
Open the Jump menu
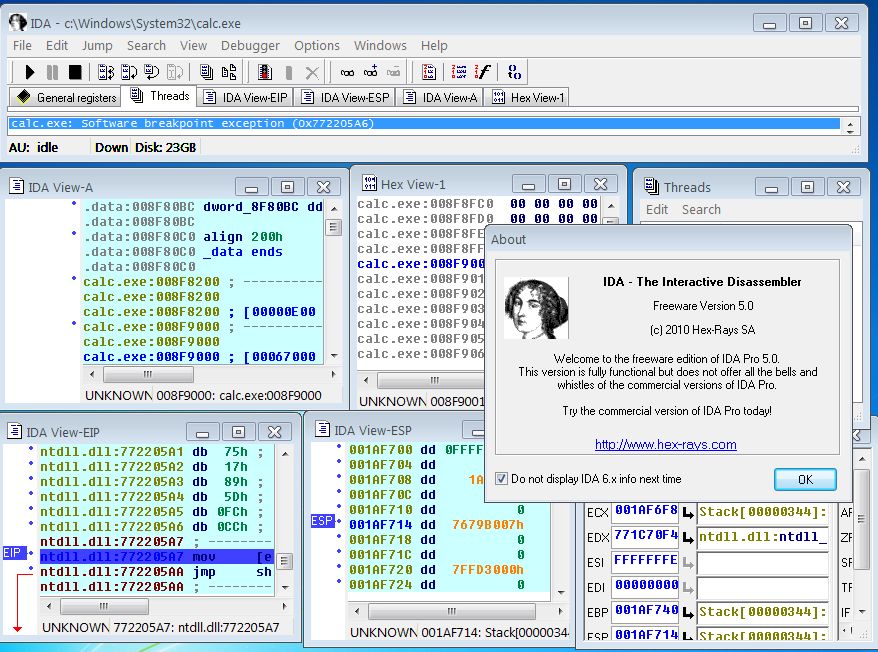coord(97,45)
